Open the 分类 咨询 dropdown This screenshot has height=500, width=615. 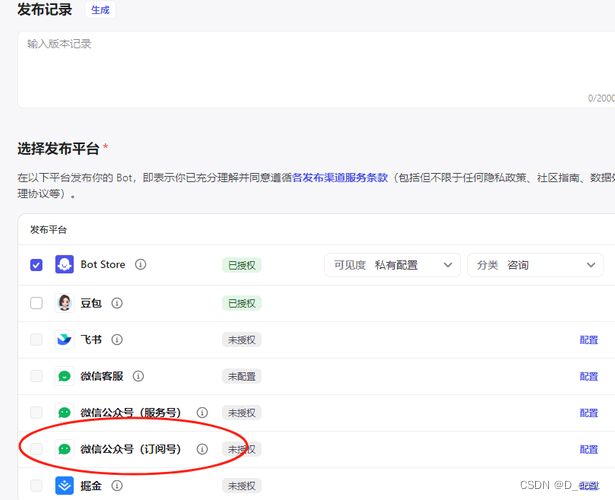click(x=535, y=265)
